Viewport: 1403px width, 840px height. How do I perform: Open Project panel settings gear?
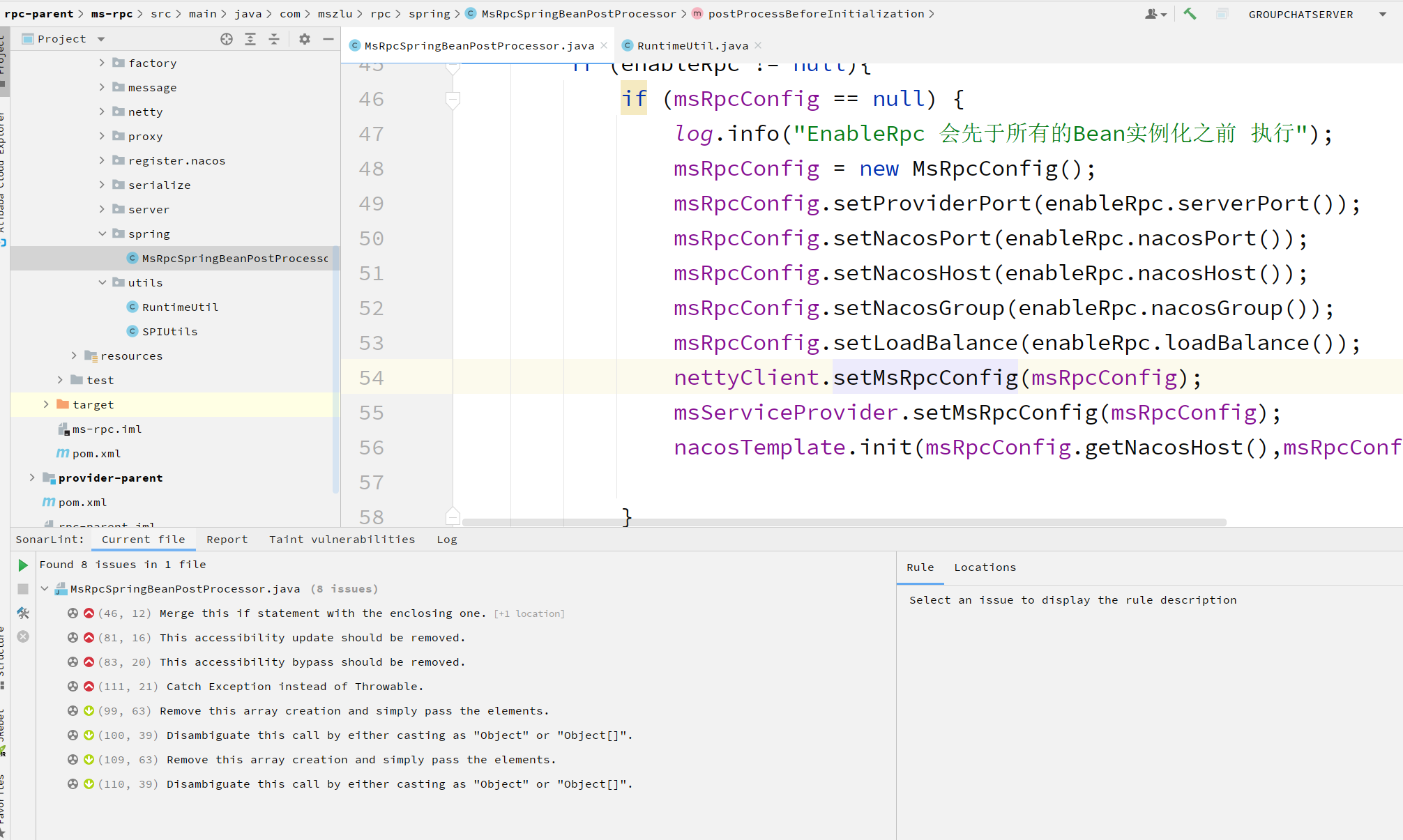pyautogui.click(x=305, y=39)
